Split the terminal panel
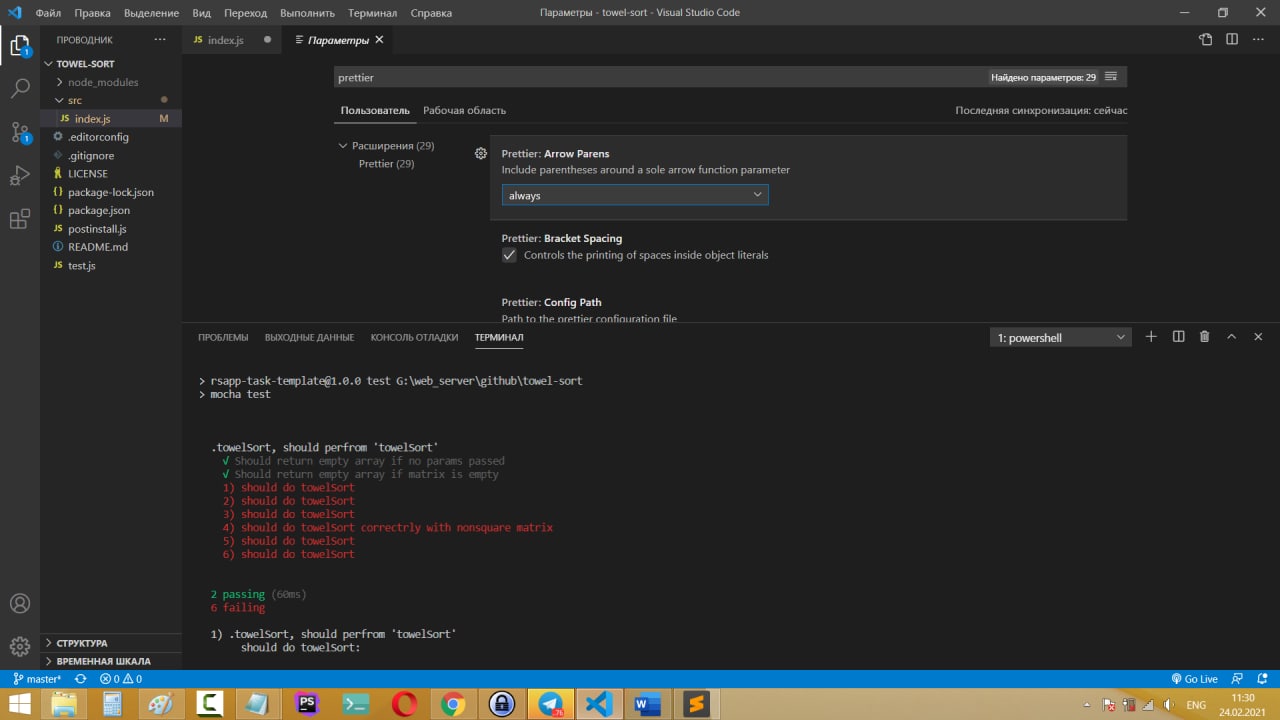 [1178, 337]
